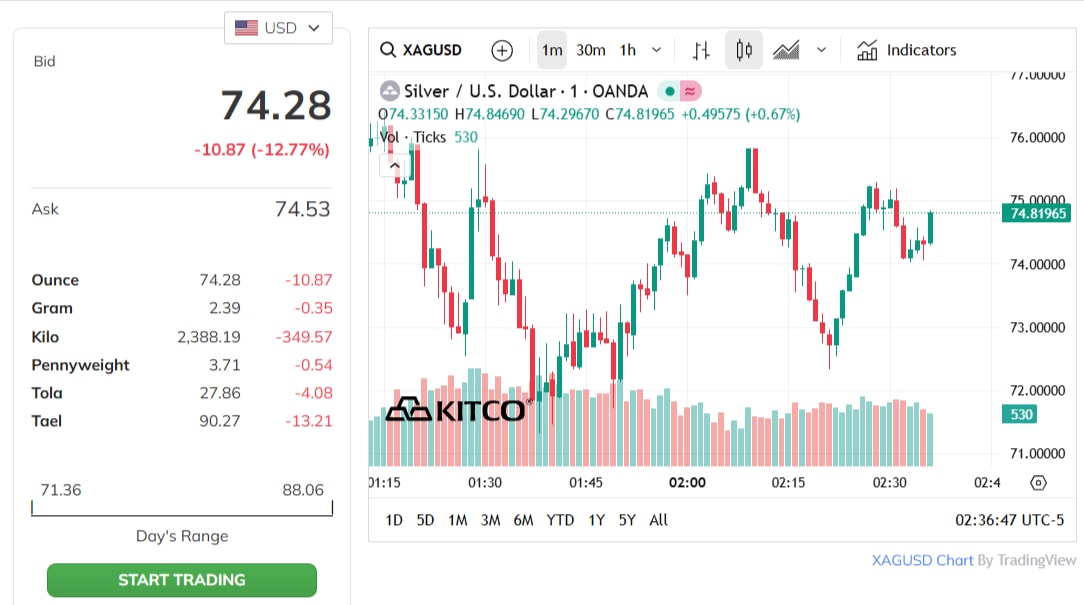
Task: Open the USD currency dropdown
Action: pyautogui.click(x=278, y=28)
